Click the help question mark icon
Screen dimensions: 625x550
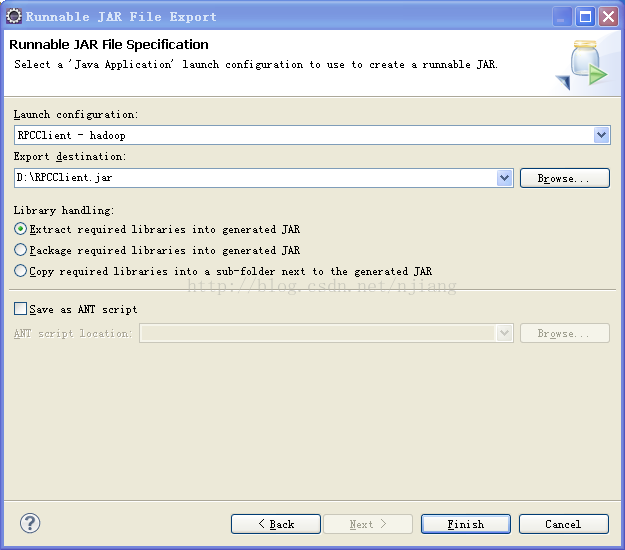30,523
